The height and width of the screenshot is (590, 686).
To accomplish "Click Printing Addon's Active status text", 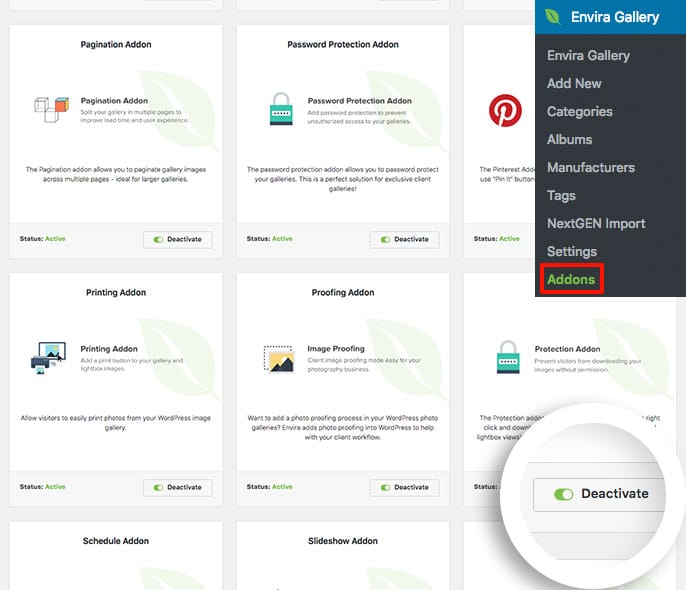I will coord(55,487).
